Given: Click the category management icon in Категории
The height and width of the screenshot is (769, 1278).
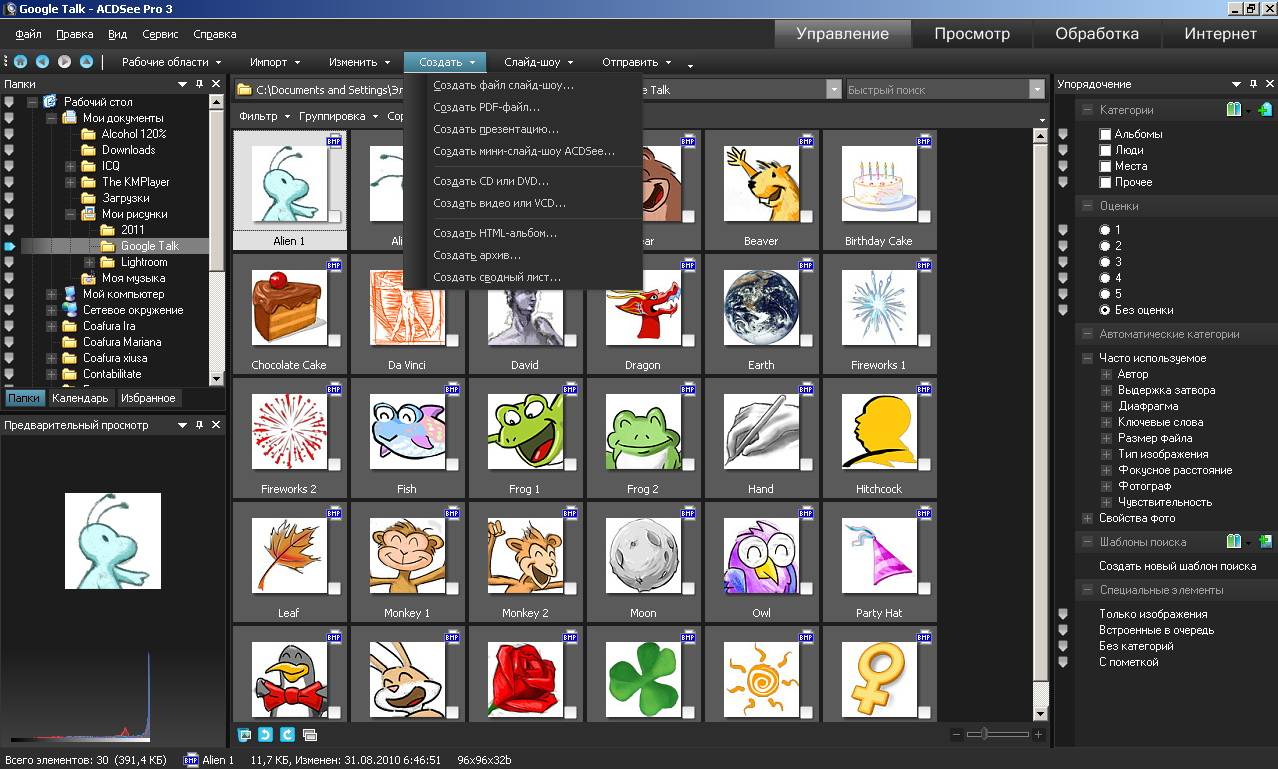Looking at the screenshot, I should tap(1234, 110).
